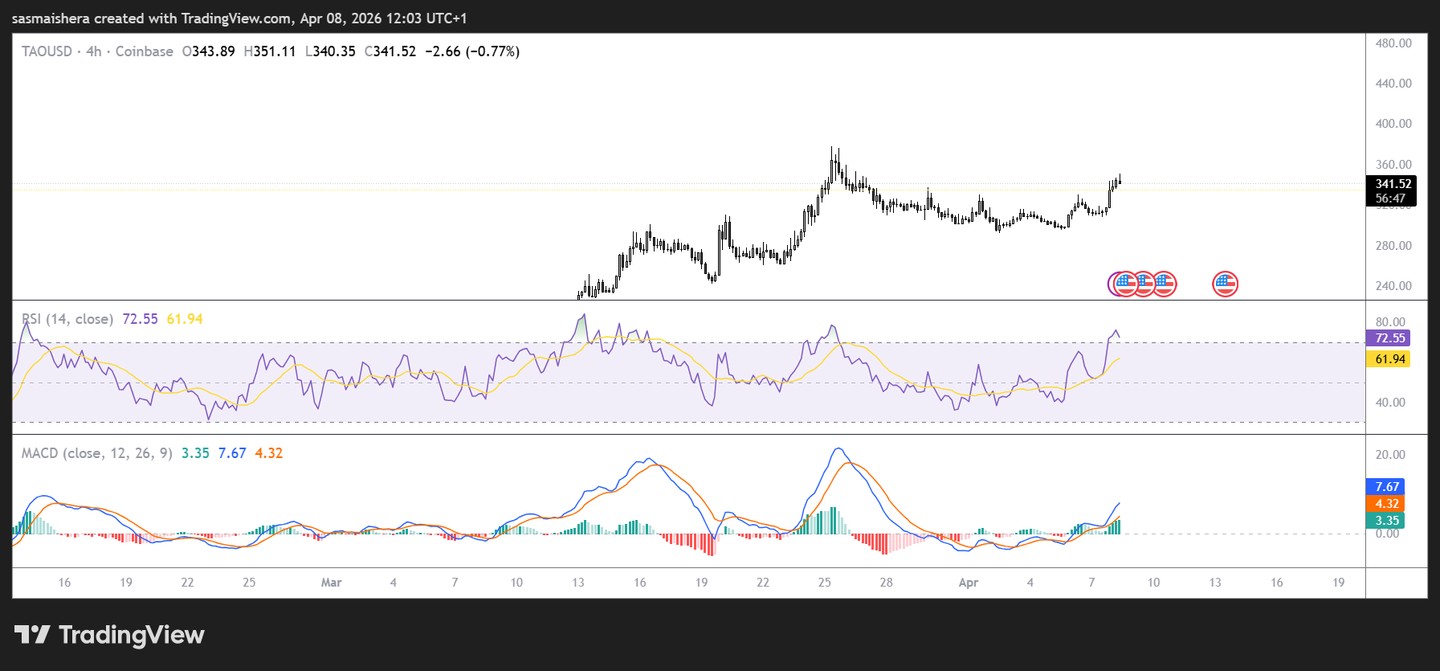
Task: Click the header text 'sasmaishera created with TradingView.com'
Action: pos(154,18)
